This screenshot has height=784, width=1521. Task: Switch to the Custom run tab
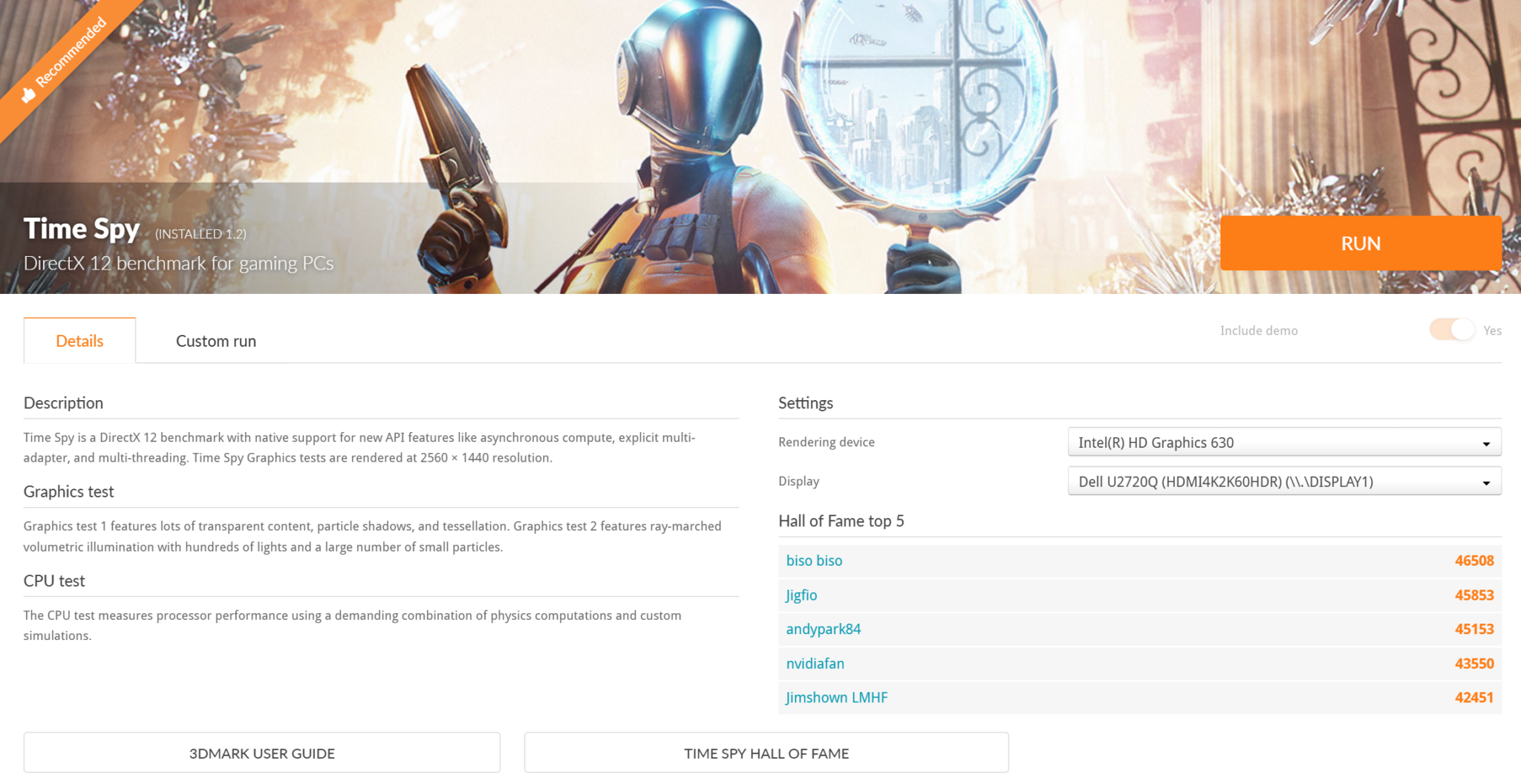(x=215, y=341)
